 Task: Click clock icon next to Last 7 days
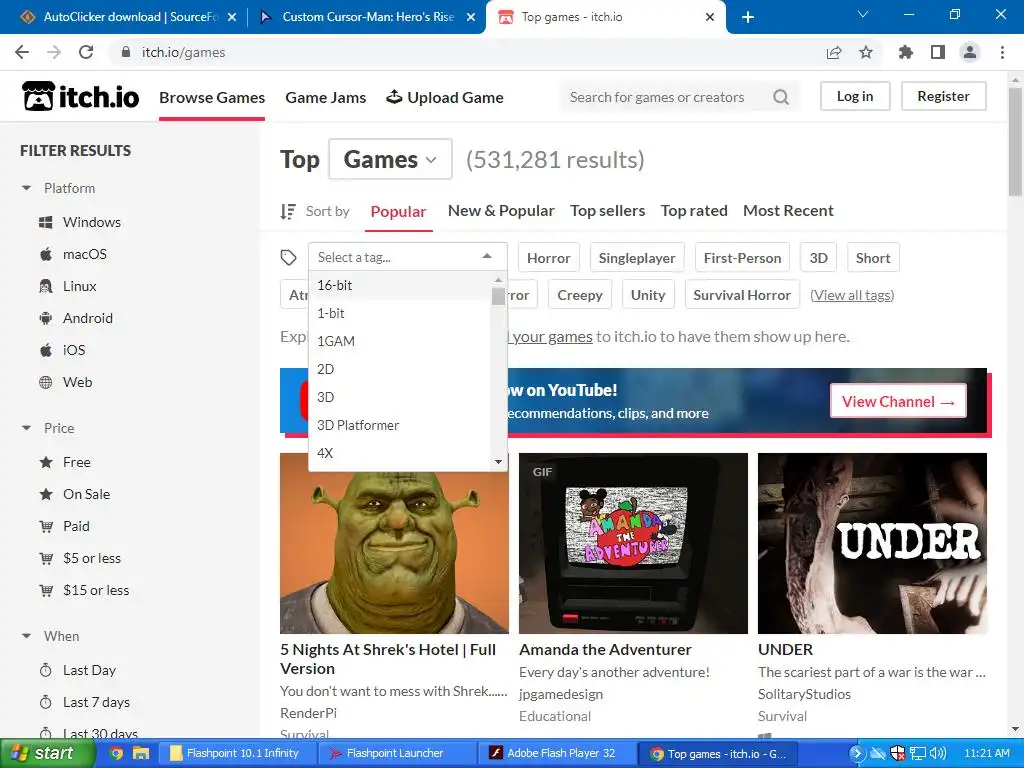pyautogui.click(x=46, y=702)
